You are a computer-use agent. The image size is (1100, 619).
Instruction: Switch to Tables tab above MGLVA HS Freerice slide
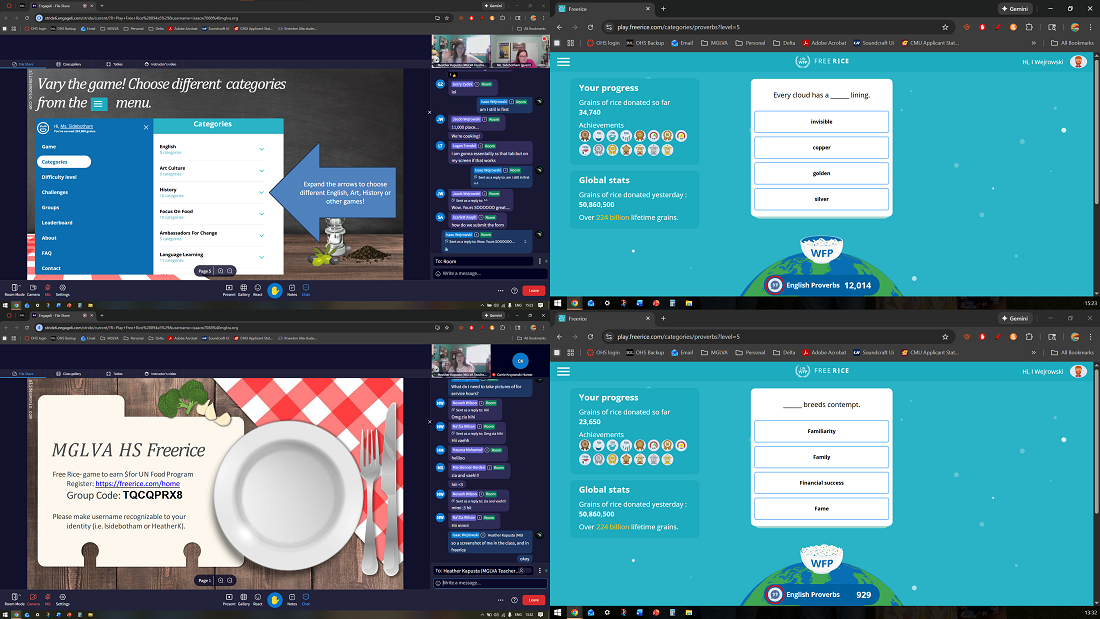pos(115,373)
